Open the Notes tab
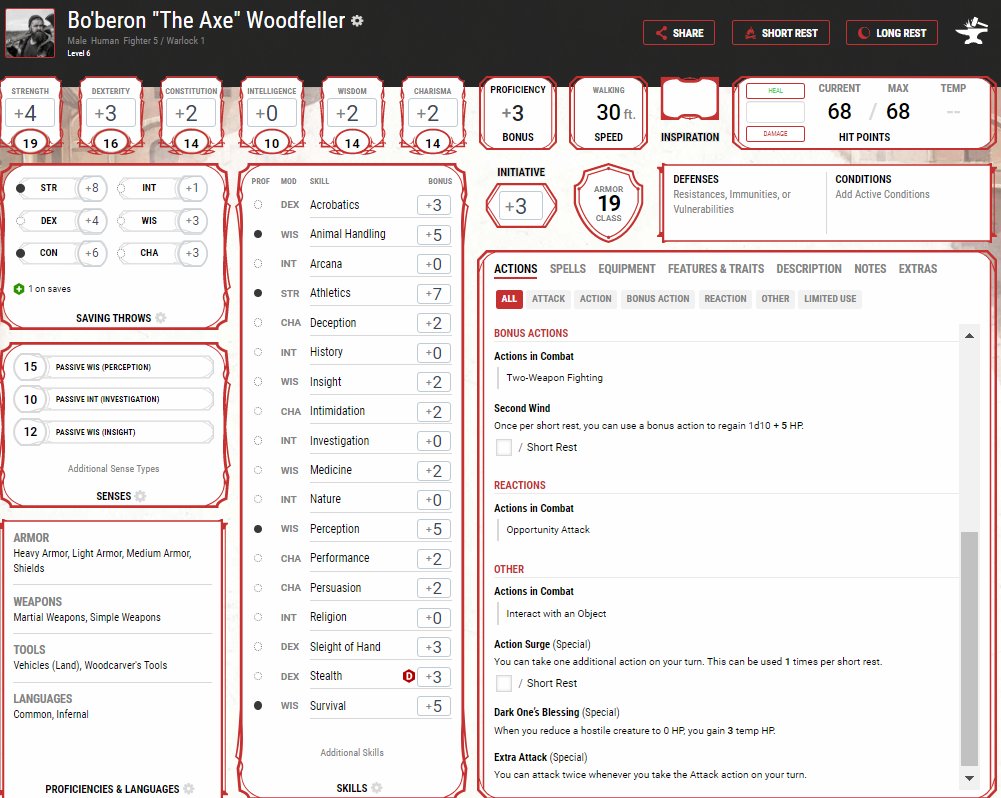 (x=870, y=269)
